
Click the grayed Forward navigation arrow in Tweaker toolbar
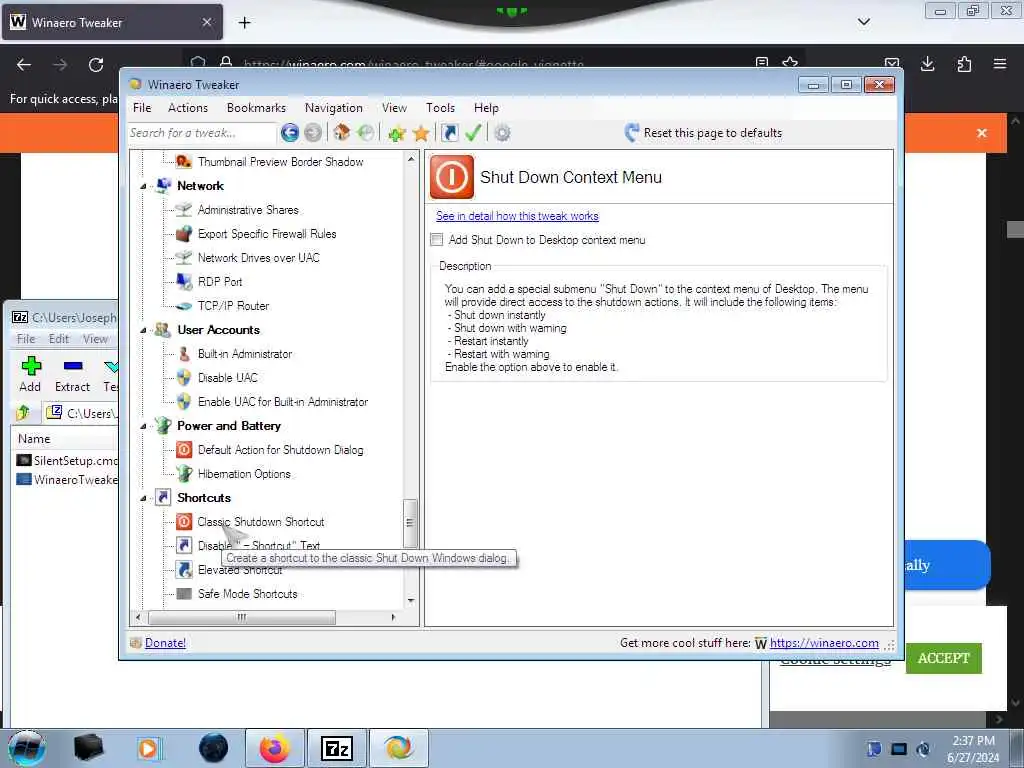(313, 133)
